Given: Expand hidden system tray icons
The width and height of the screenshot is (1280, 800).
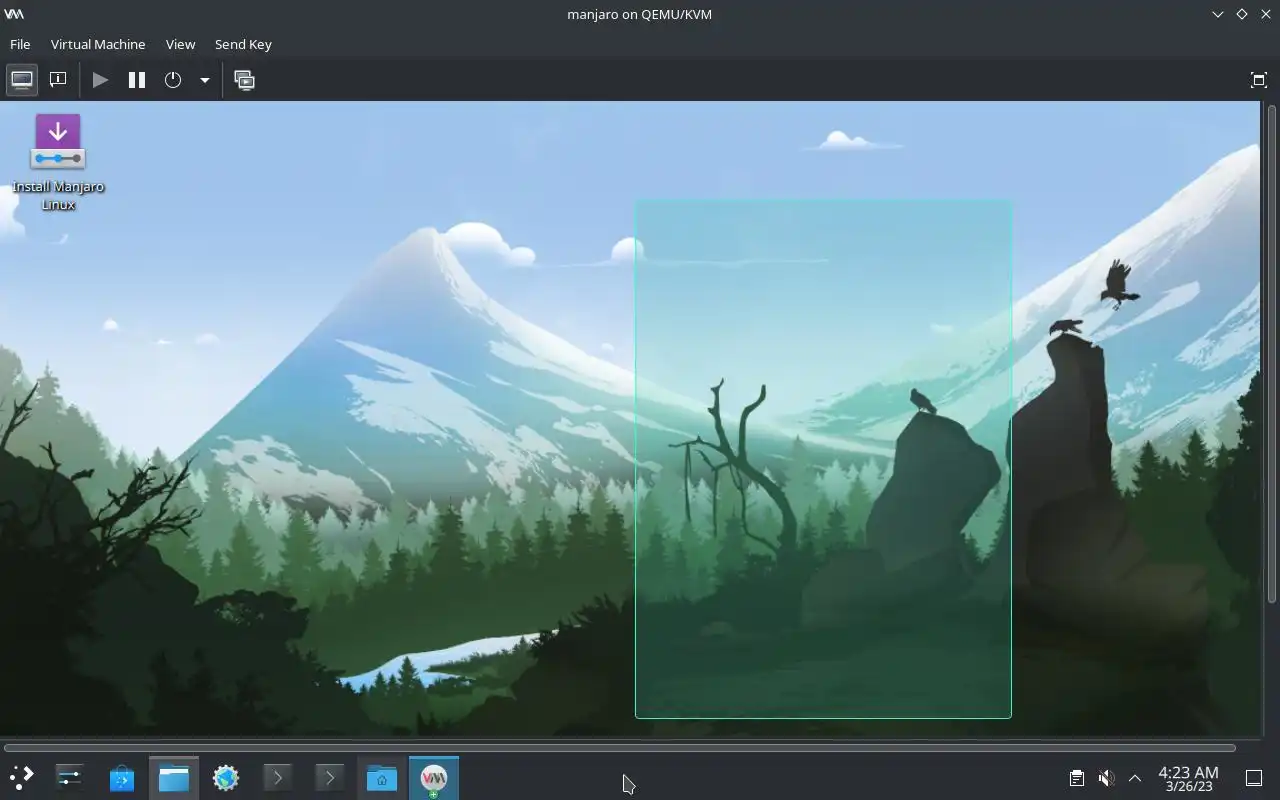Looking at the screenshot, I should [1135, 778].
